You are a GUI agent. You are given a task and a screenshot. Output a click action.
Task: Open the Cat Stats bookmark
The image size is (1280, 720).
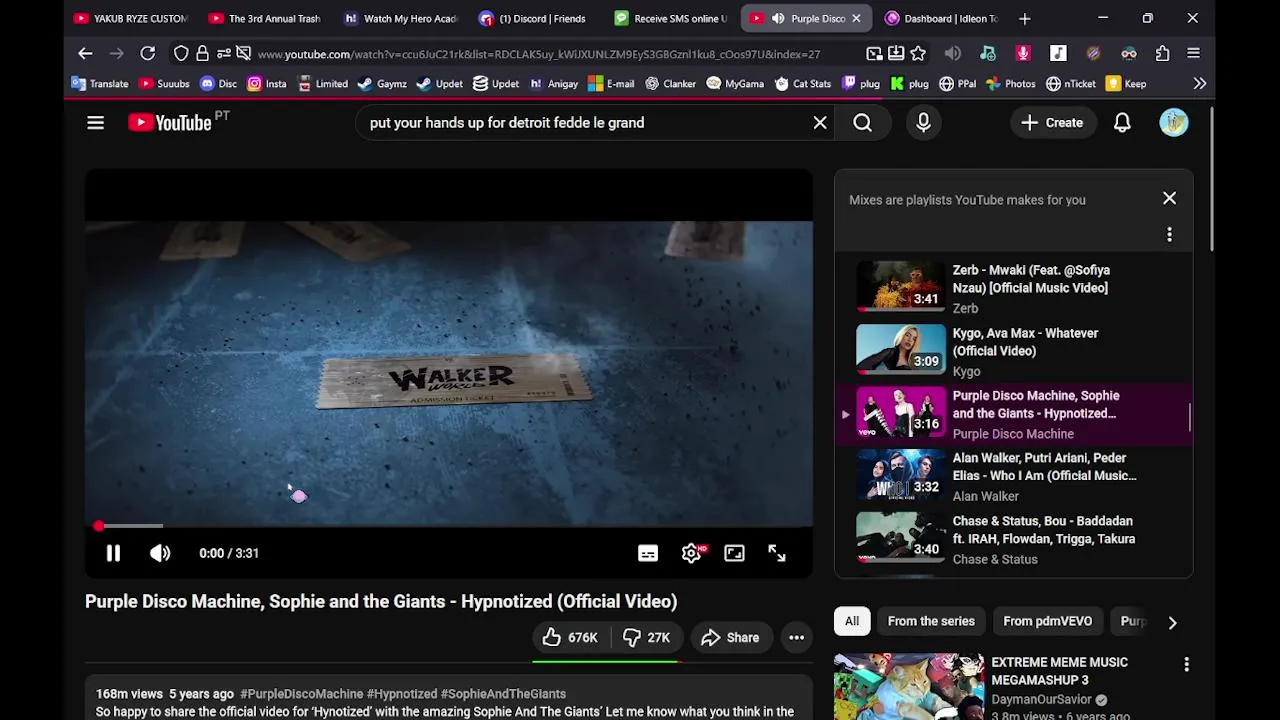point(802,84)
